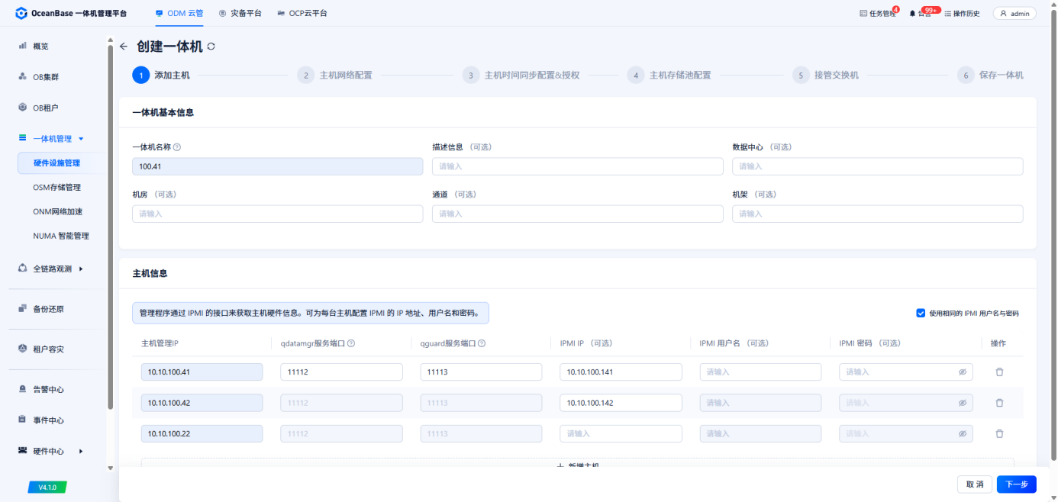
Task: Click the 一体机名称 help icon
Action: coord(177,146)
